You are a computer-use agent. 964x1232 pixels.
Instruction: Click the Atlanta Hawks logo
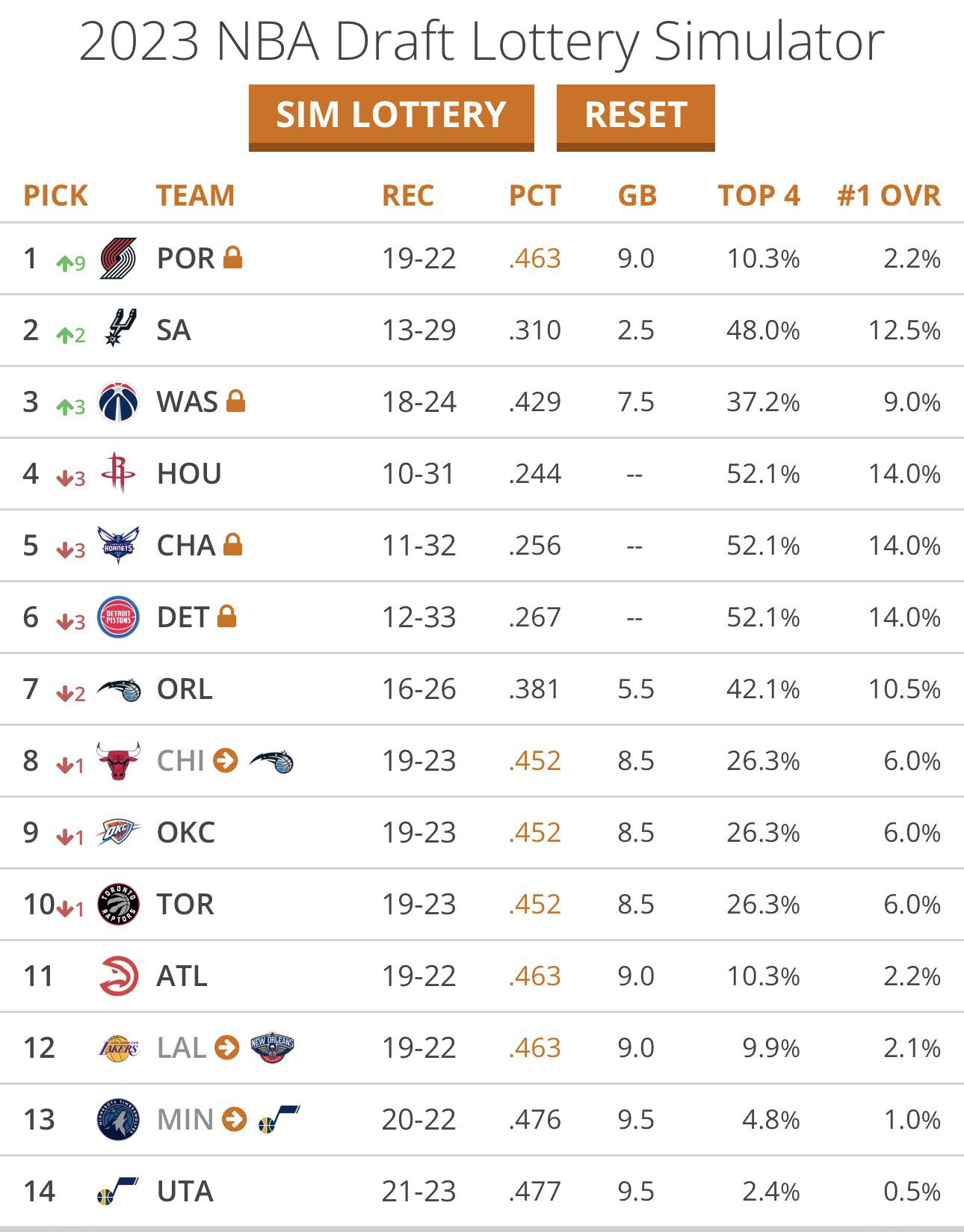[x=118, y=976]
